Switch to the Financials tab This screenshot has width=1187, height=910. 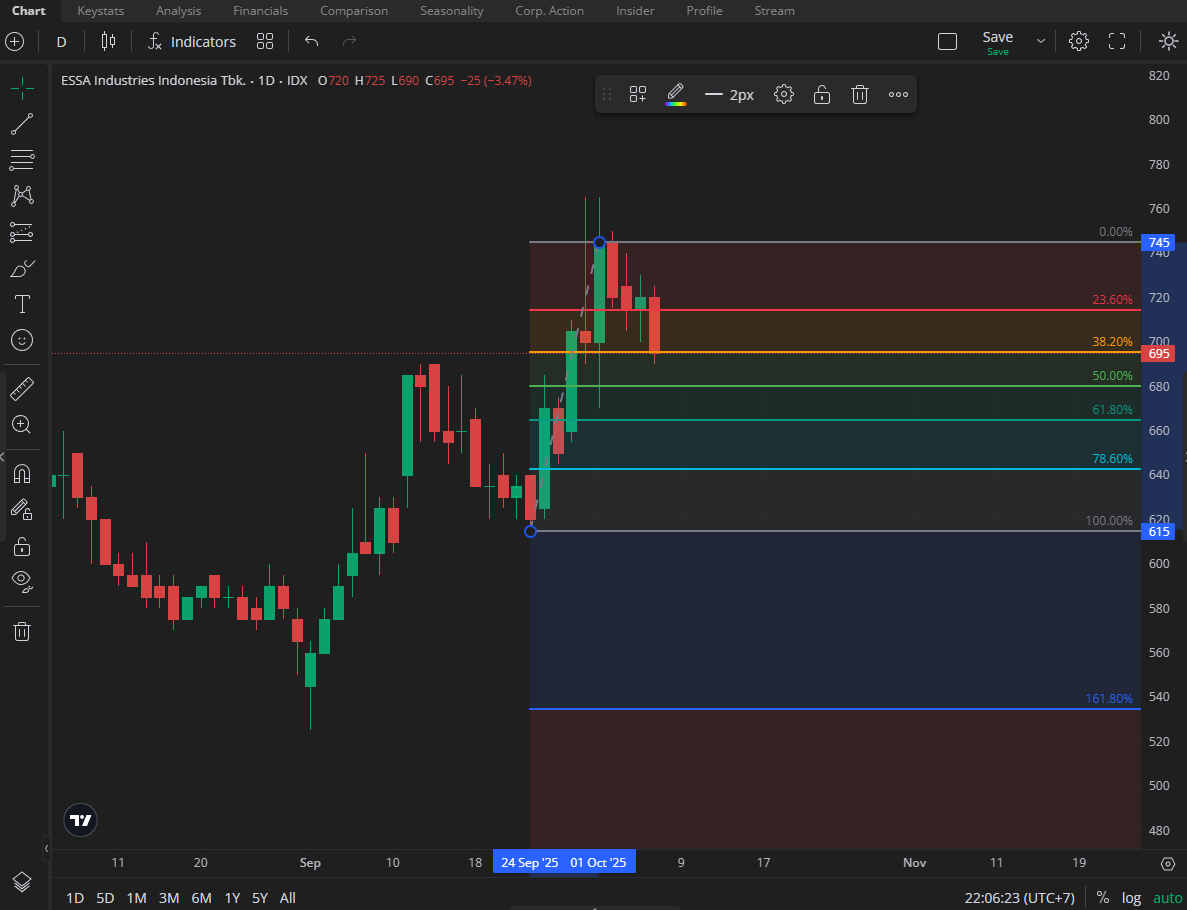point(260,11)
